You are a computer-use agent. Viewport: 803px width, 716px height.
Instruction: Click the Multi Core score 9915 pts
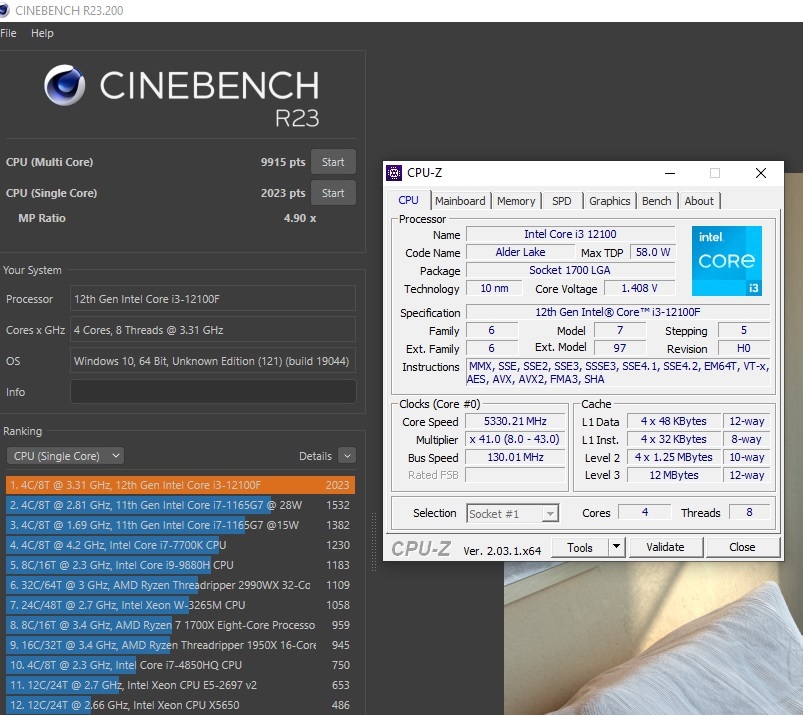click(x=283, y=162)
